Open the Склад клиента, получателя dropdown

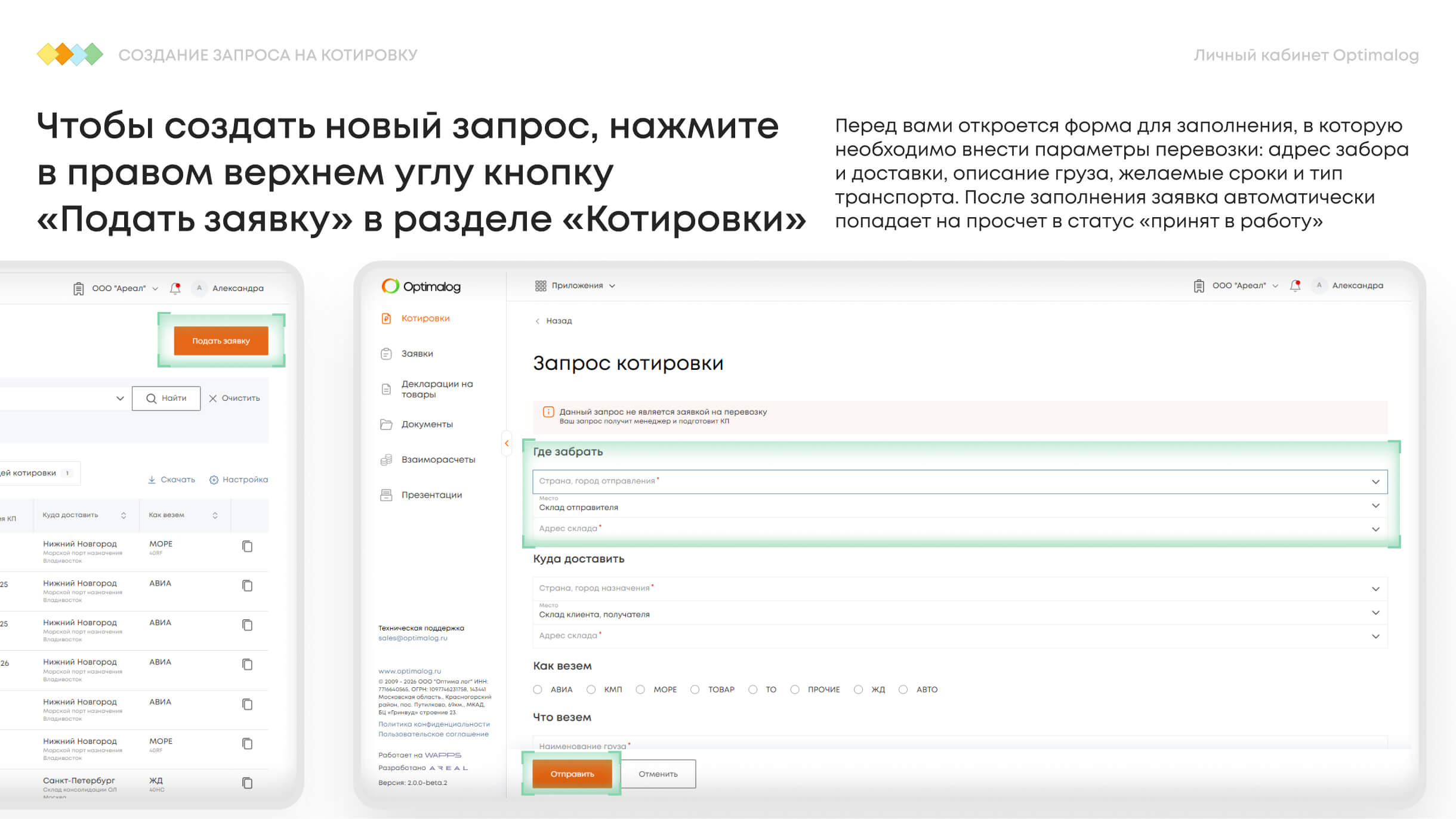(1375, 613)
